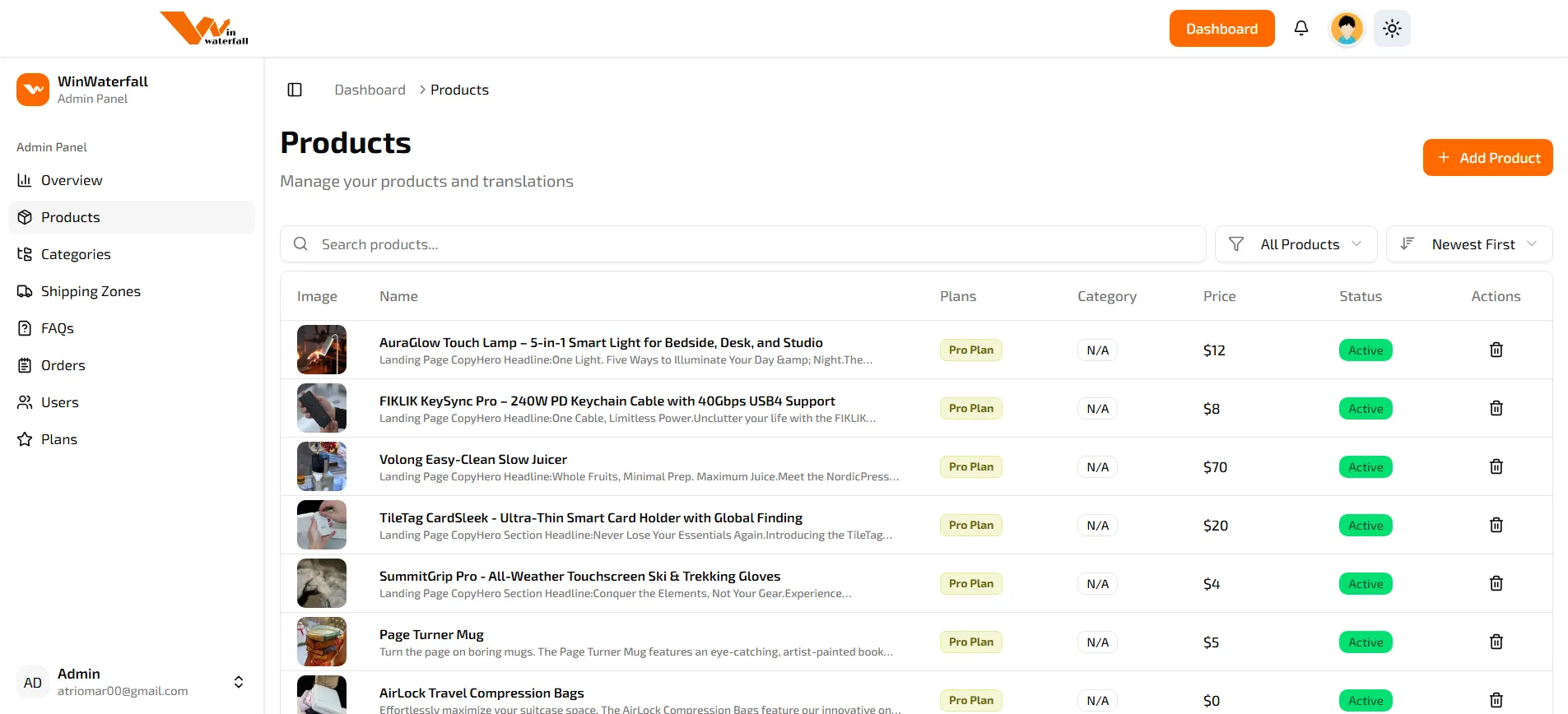This screenshot has width=1568, height=714.
Task: Toggle light/dark theme sun icon
Action: pyautogui.click(x=1392, y=29)
